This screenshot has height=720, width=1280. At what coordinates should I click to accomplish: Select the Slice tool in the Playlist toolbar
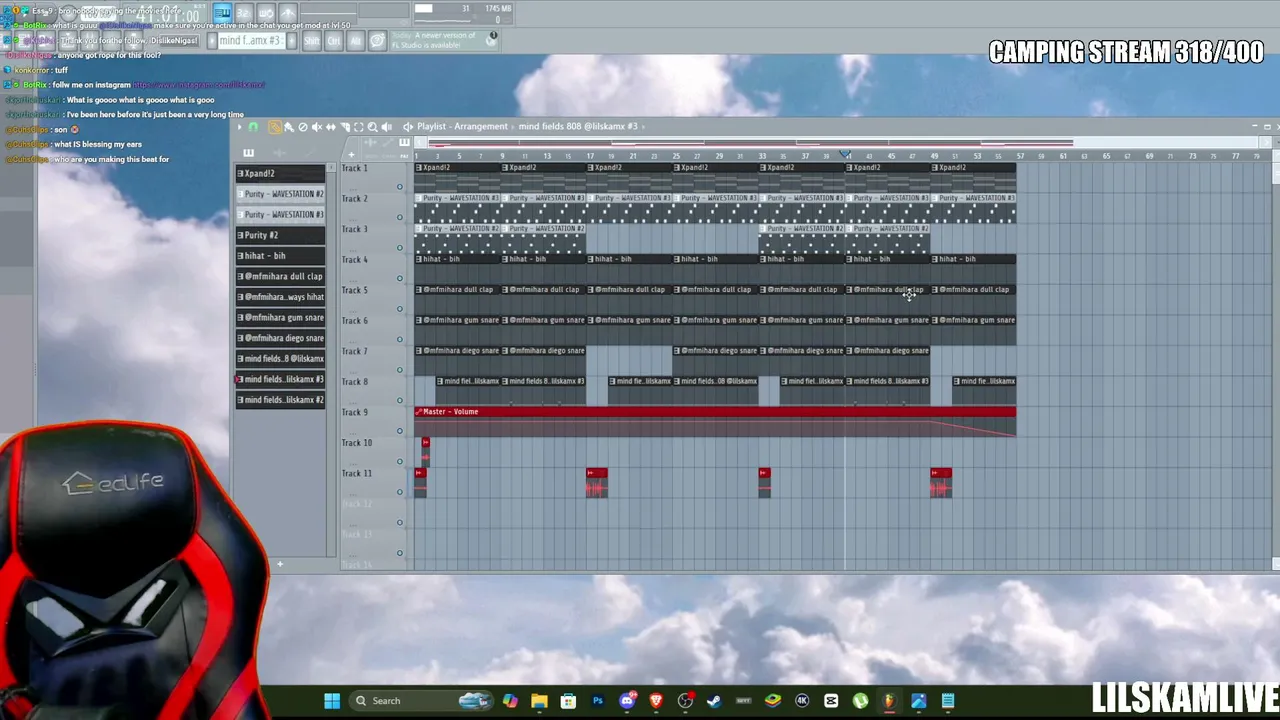tap(345, 127)
